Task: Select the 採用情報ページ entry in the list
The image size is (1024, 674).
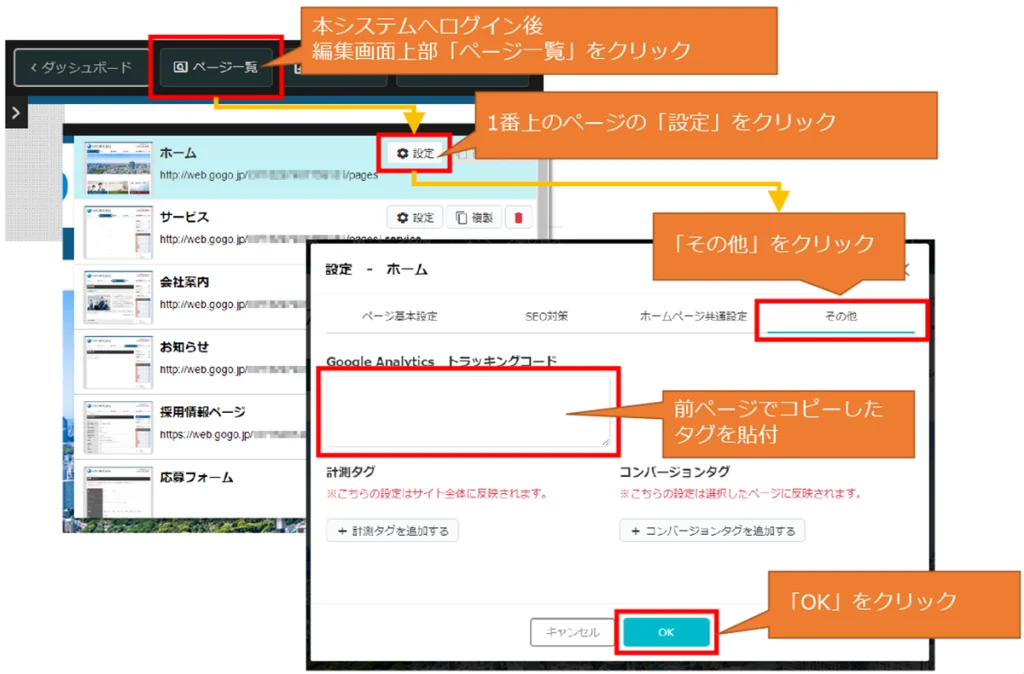Action: 202,412
